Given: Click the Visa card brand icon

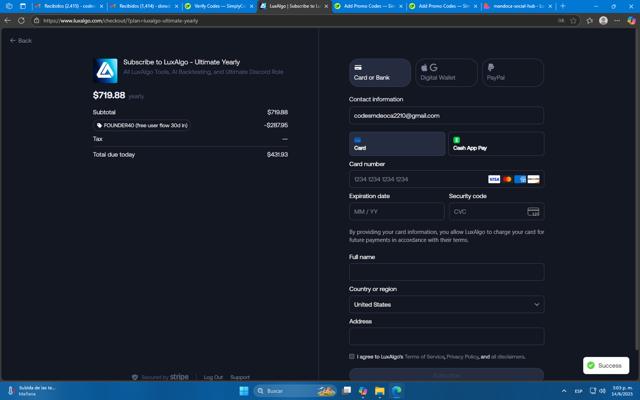Looking at the screenshot, I should pos(494,179).
